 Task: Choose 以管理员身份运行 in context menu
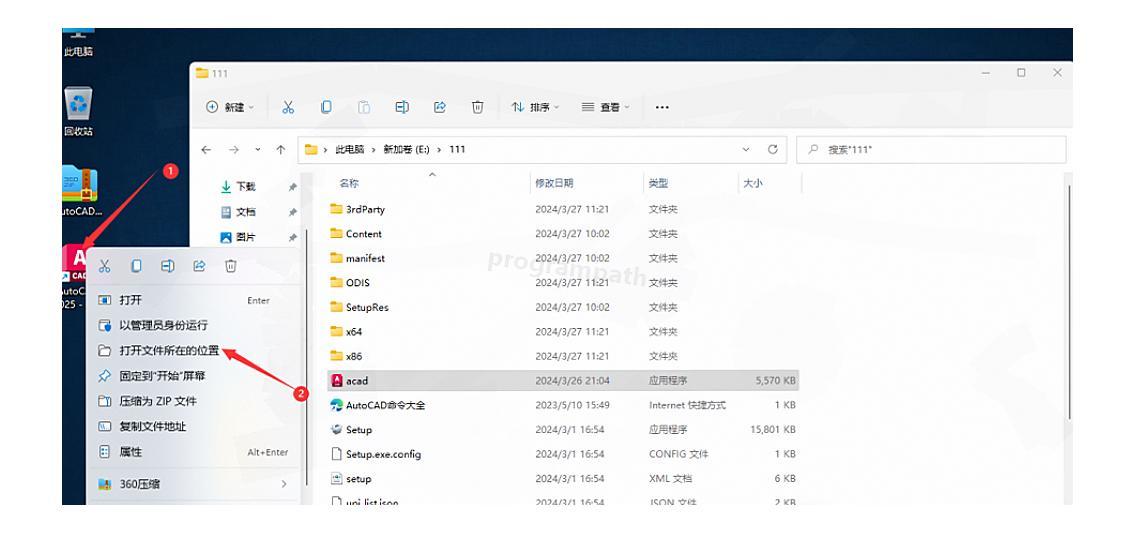click(193, 325)
